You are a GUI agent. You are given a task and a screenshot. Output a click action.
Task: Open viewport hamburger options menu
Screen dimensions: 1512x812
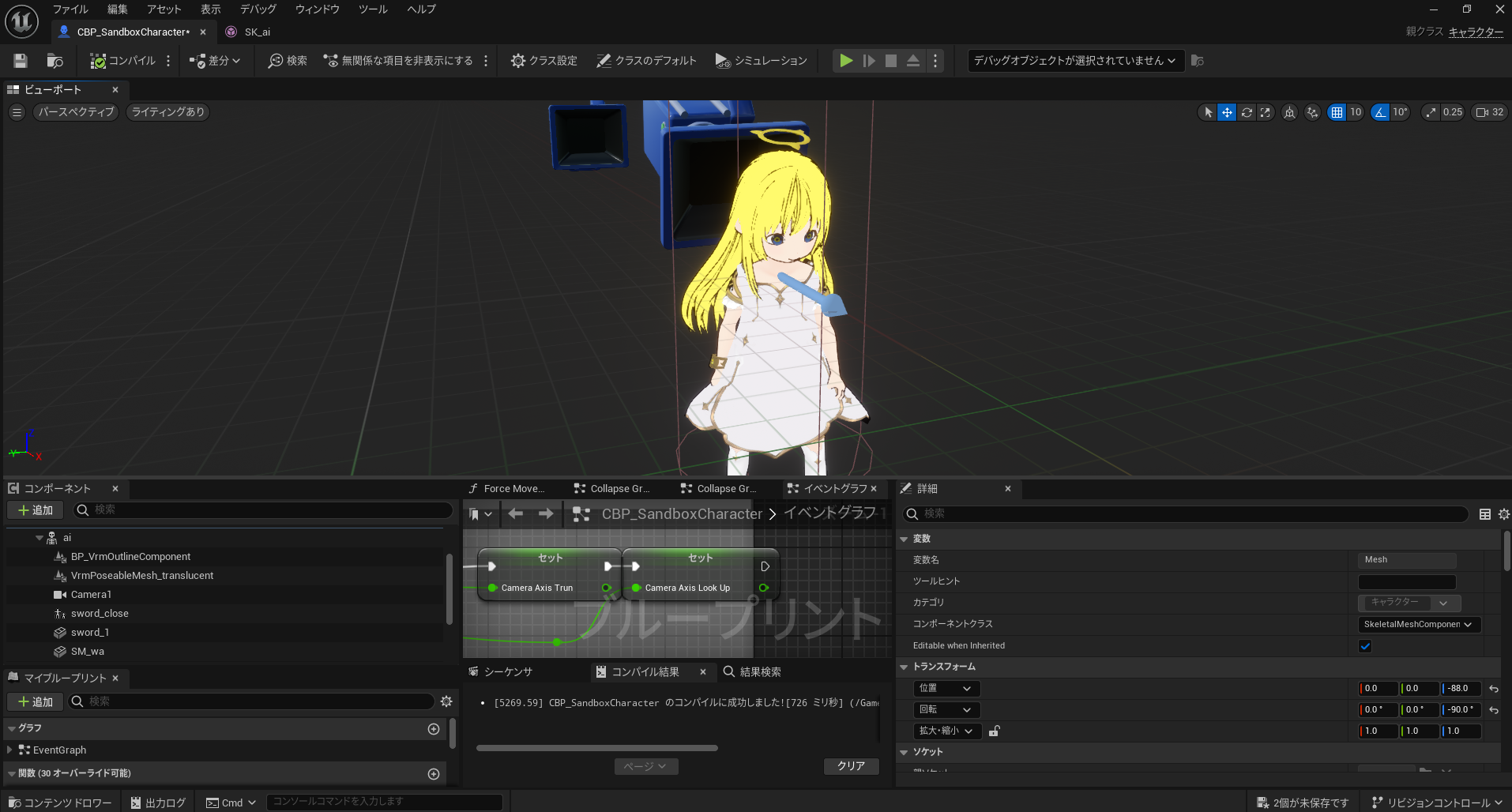[17, 112]
